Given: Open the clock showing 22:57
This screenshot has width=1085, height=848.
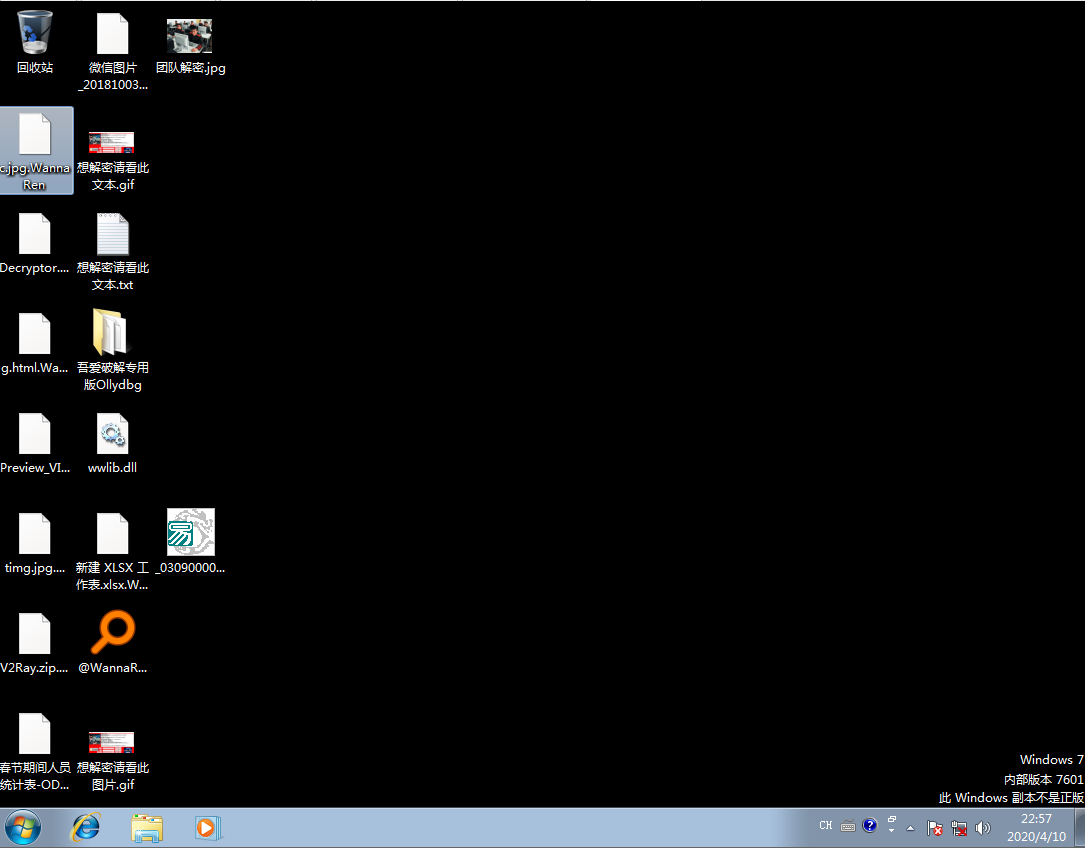Looking at the screenshot, I should pos(1036,828).
